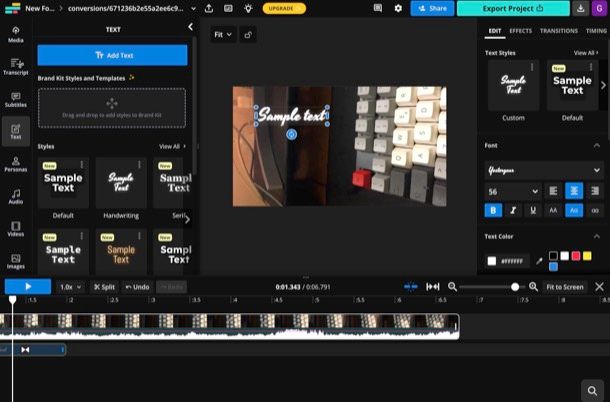Toggle title case Aa option
610x402 pixels.
[x=574, y=211]
